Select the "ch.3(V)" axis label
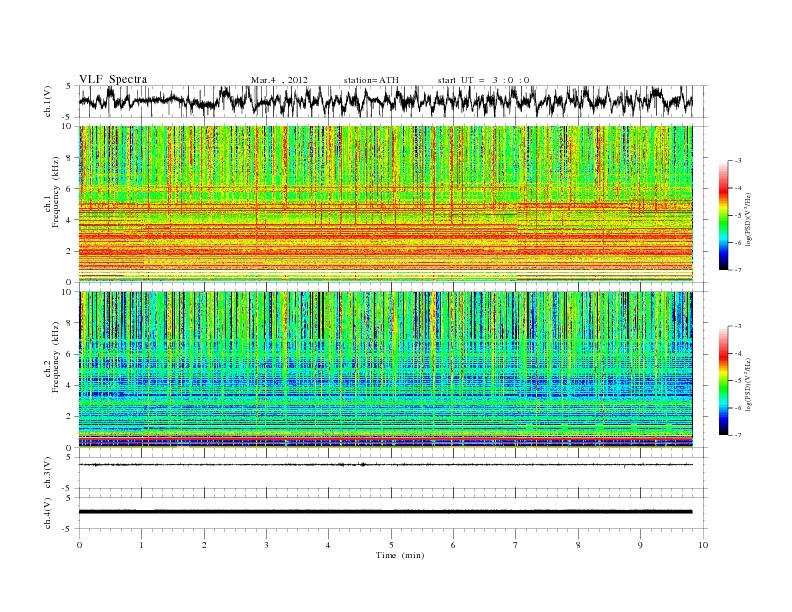 [x=48, y=472]
